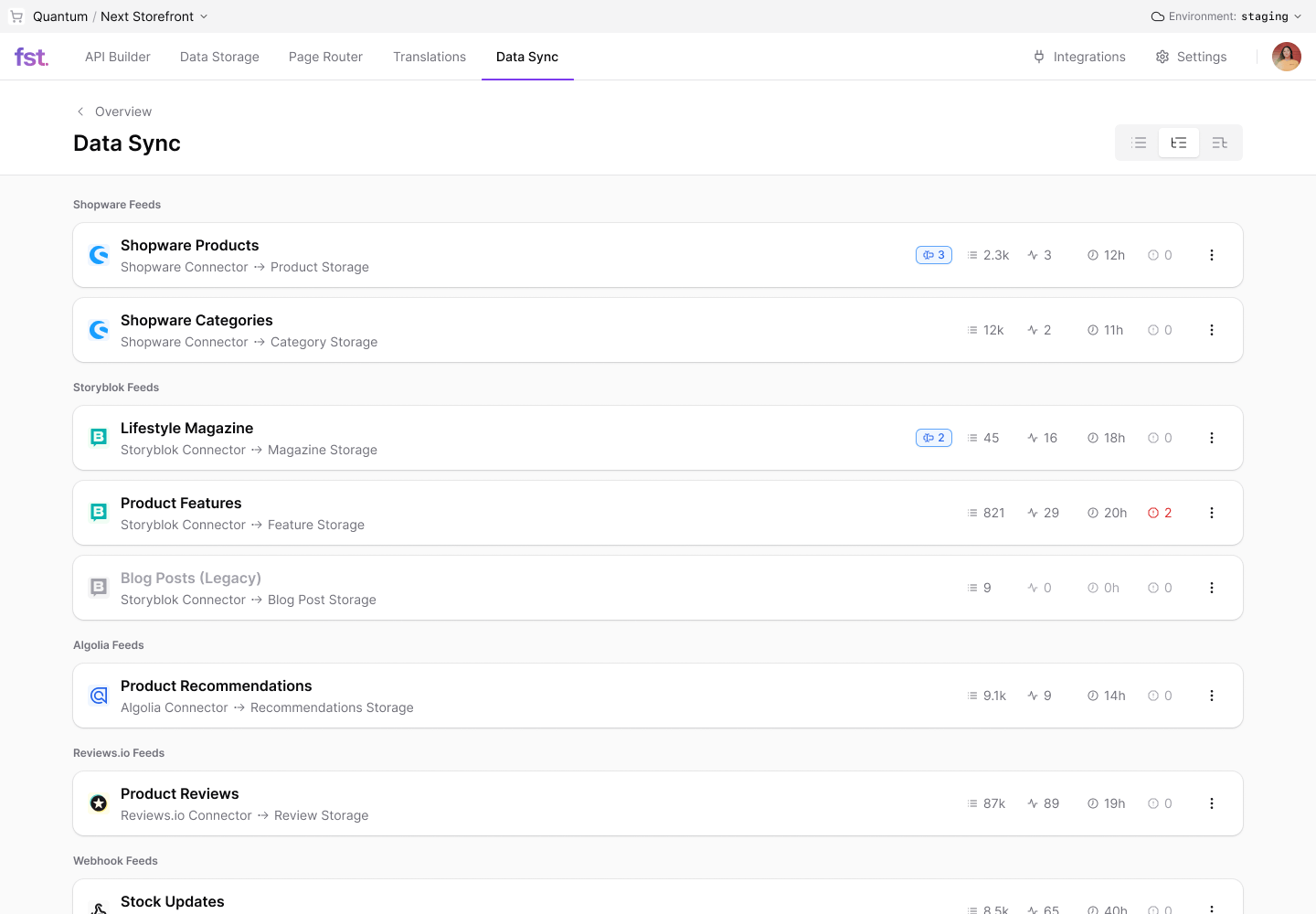Open the Translations tab

(x=430, y=57)
